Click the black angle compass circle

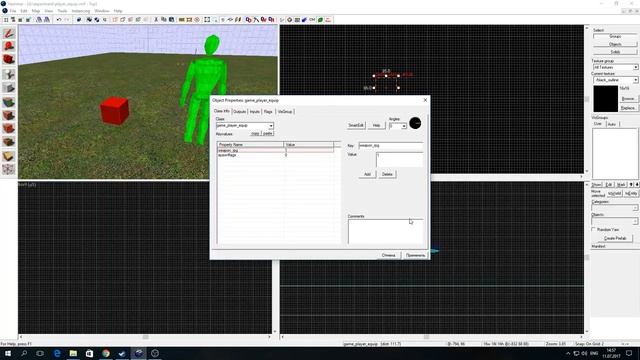[415, 123]
